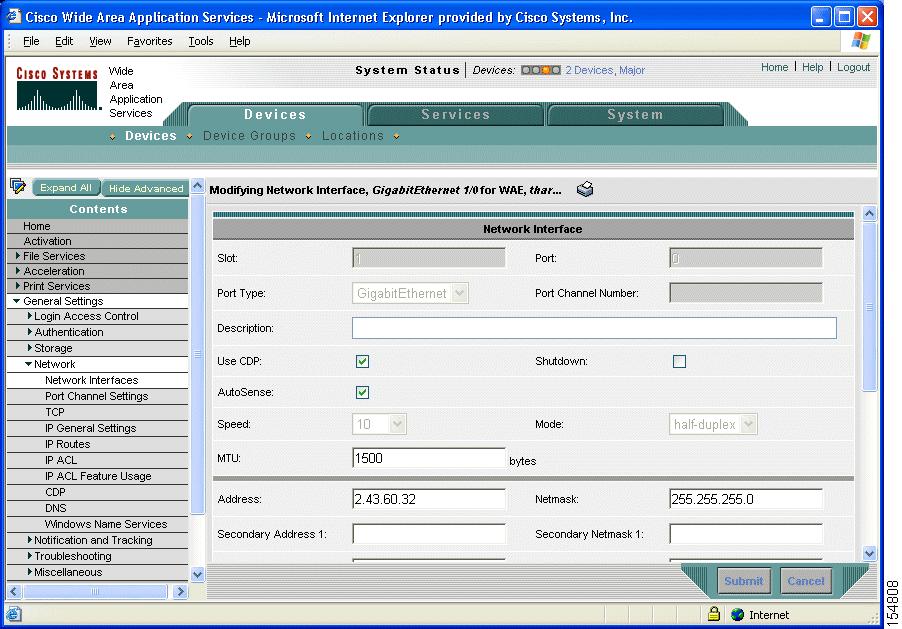Enable the Shutdown checkbox
The image size is (902, 629).
click(679, 361)
